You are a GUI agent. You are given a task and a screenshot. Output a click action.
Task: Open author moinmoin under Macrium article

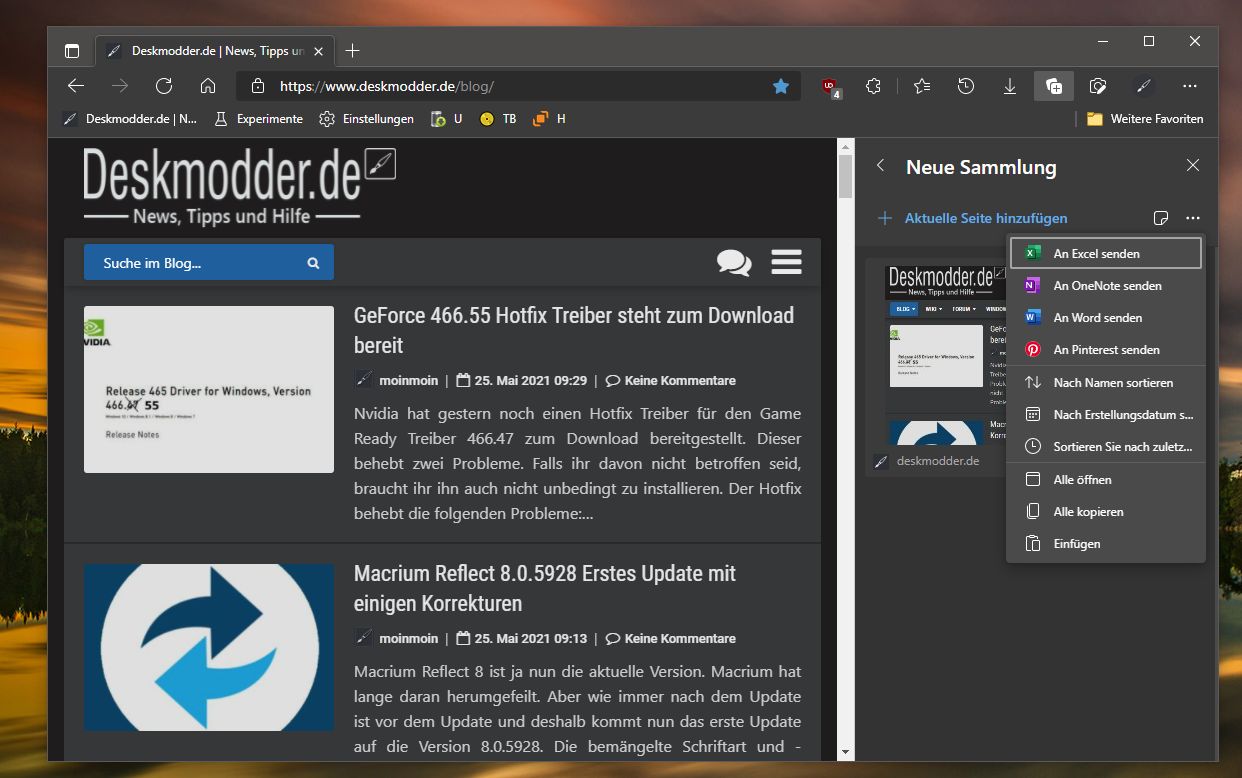(409, 639)
